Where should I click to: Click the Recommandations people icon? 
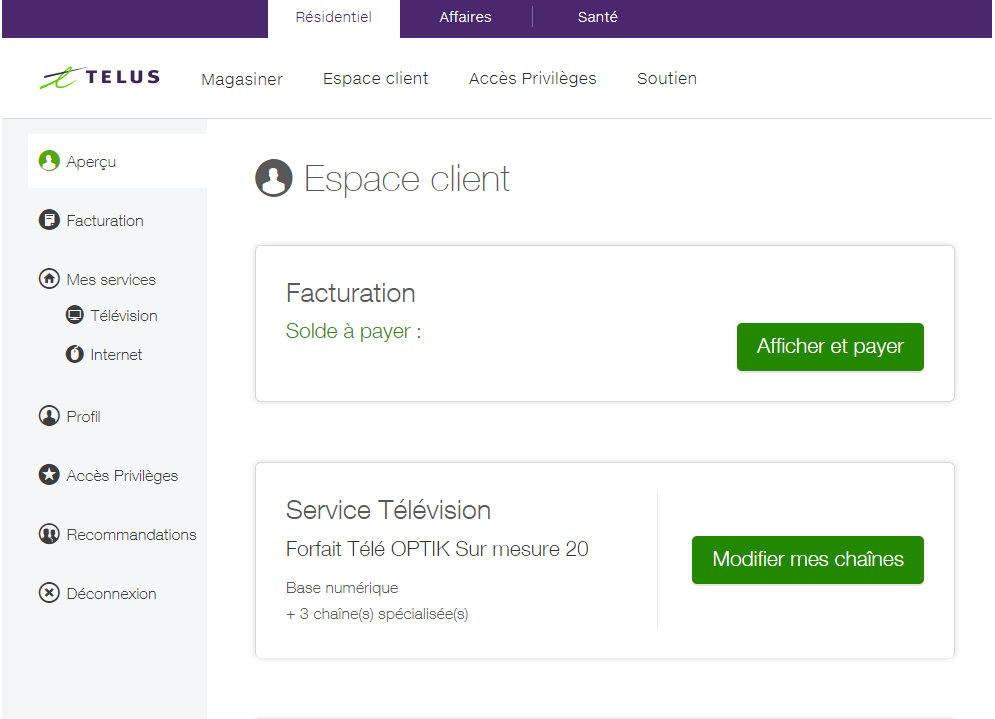(49, 534)
